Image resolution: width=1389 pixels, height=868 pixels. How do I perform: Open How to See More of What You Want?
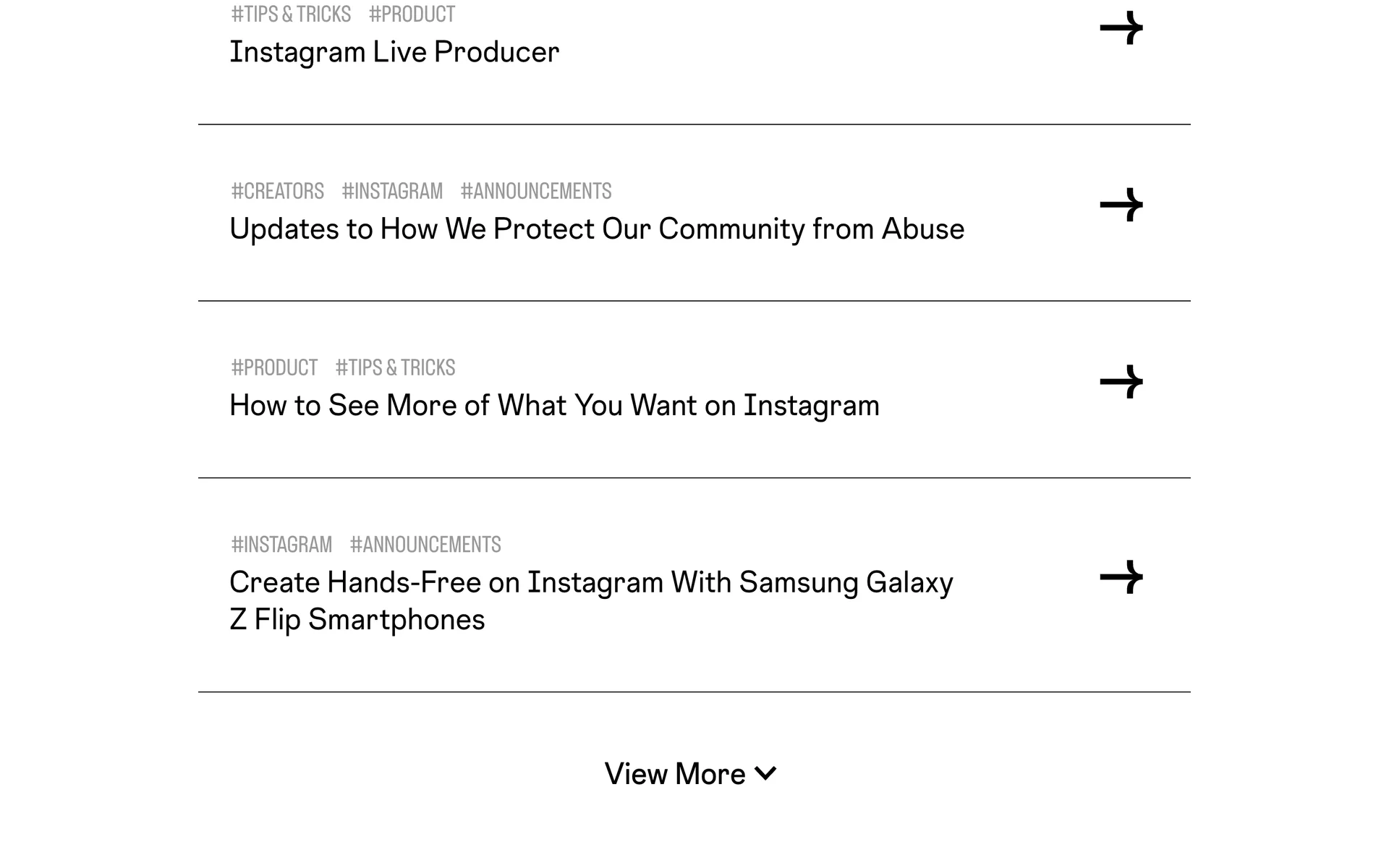554,405
